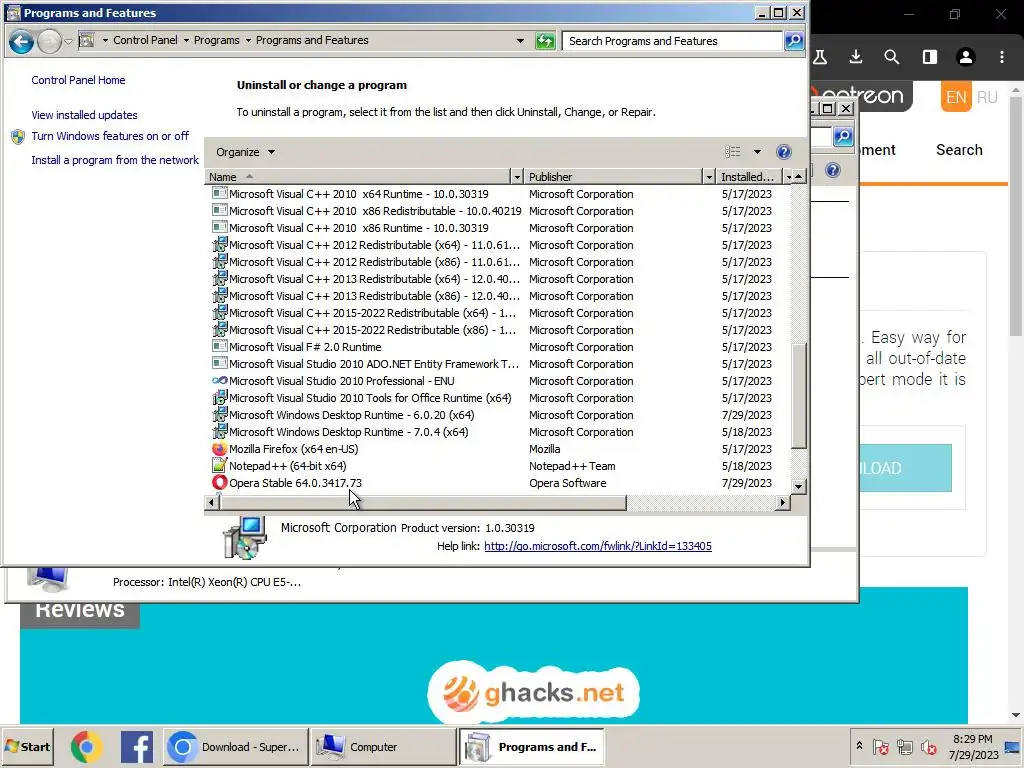Click the Start button

point(27,747)
